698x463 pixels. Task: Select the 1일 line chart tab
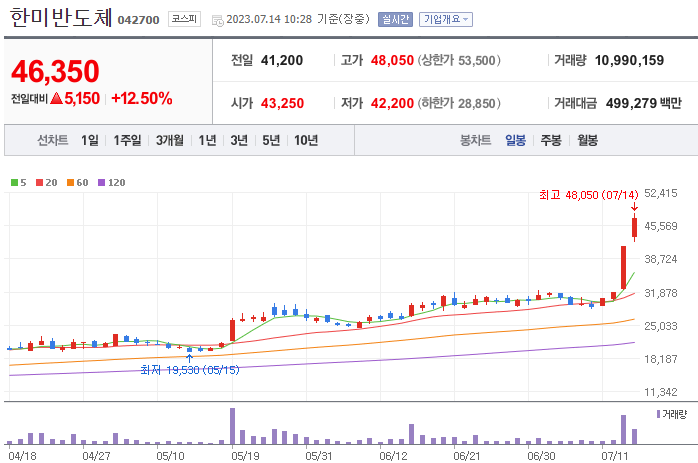point(89,141)
